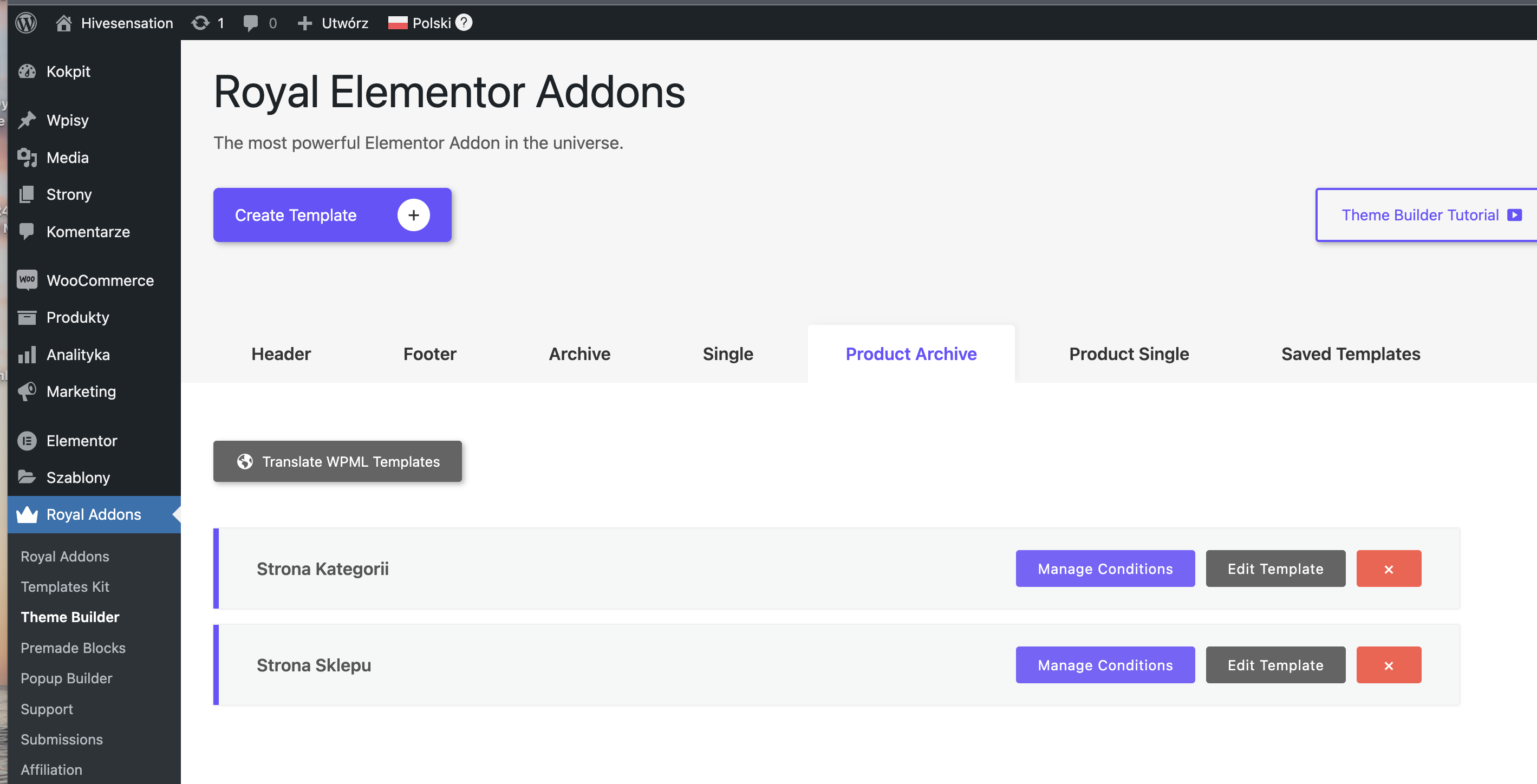Screen dimensions: 1537x784
Task: Open Affiliation submenu item
Action: pos(51,770)
